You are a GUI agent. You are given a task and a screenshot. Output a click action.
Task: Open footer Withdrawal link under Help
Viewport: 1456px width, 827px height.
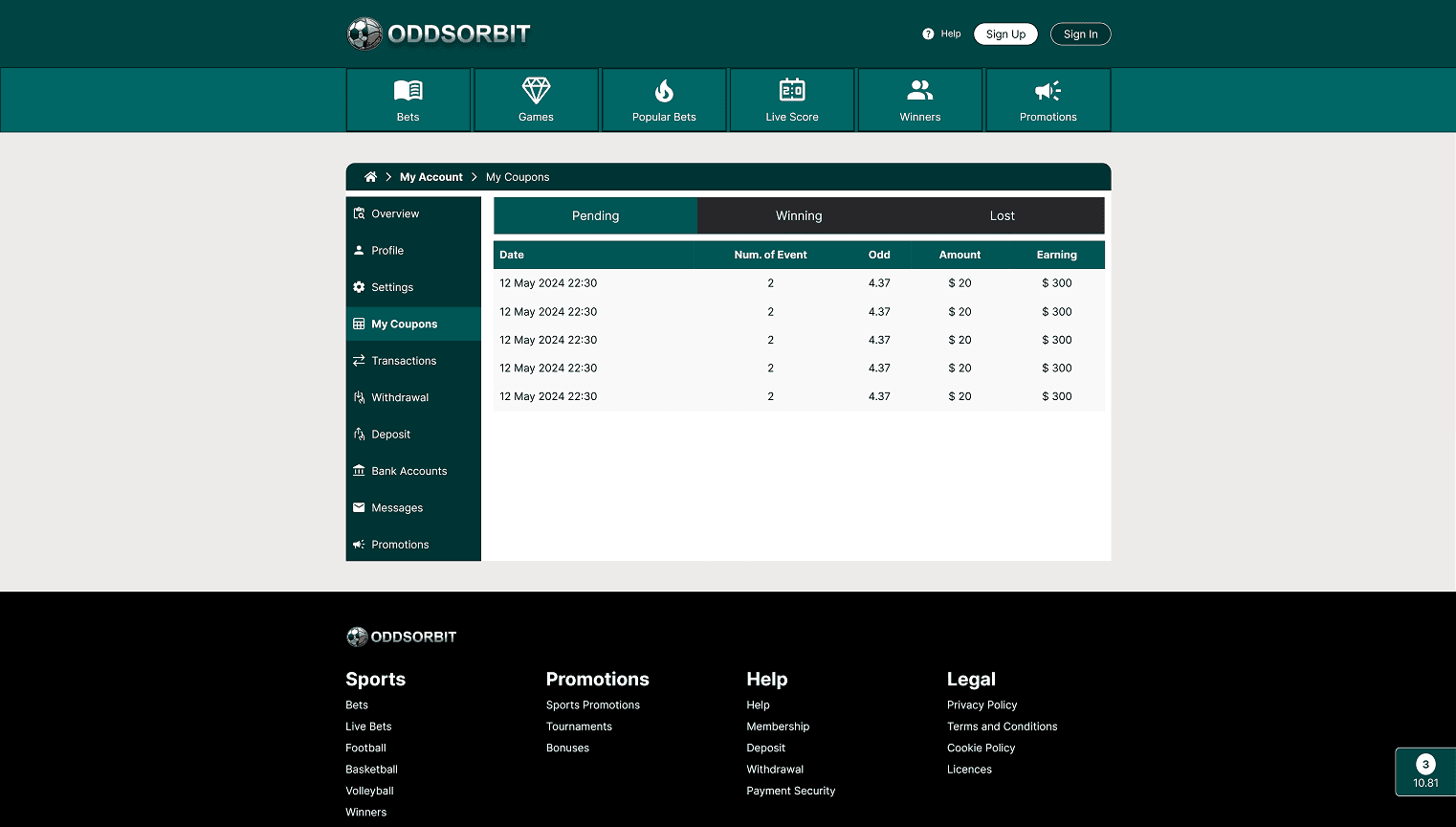(775, 770)
